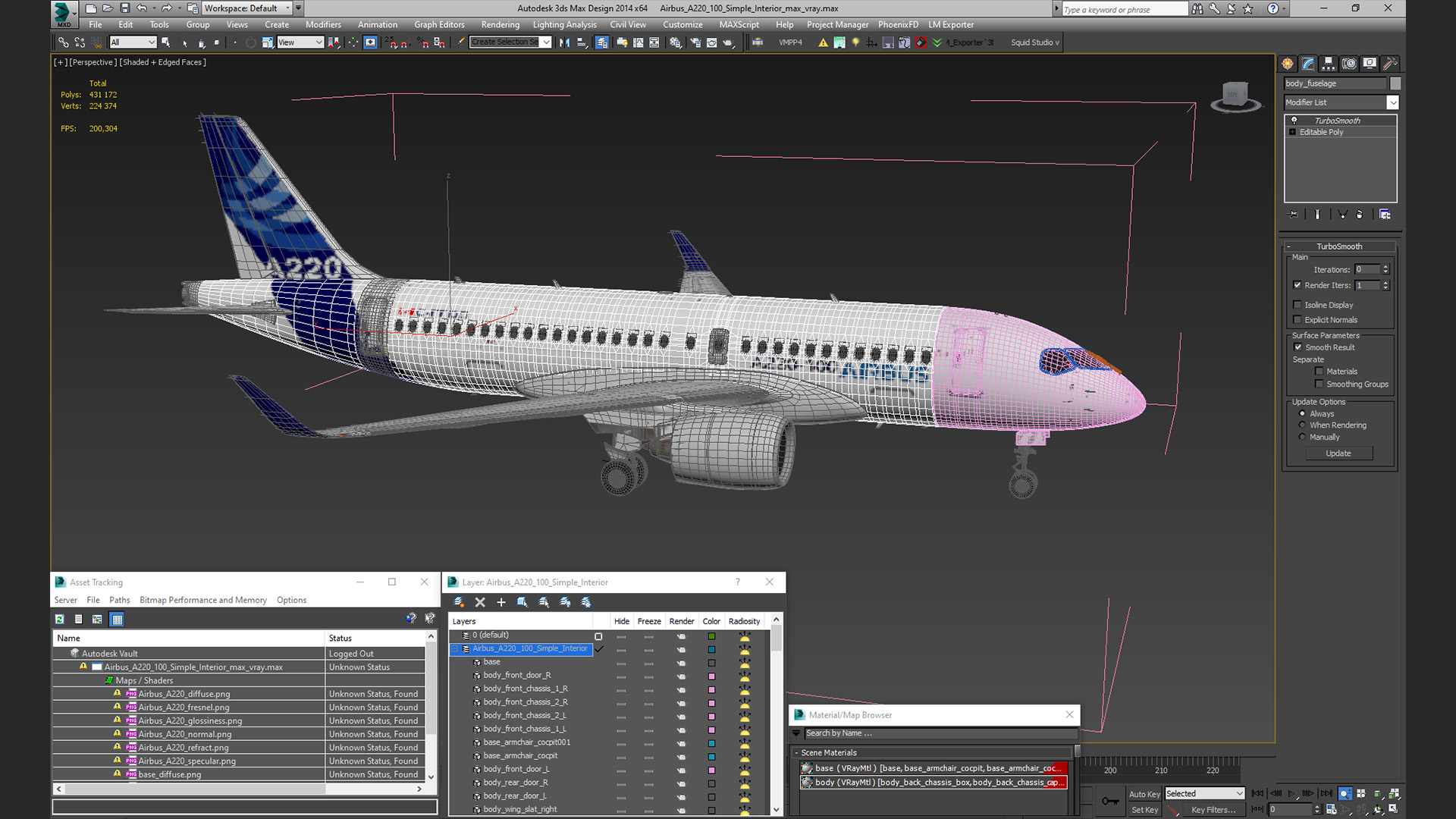The width and height of the screenshot is (1456, 819).
Task: Open the Display command panel tab
Action: 1370,64
